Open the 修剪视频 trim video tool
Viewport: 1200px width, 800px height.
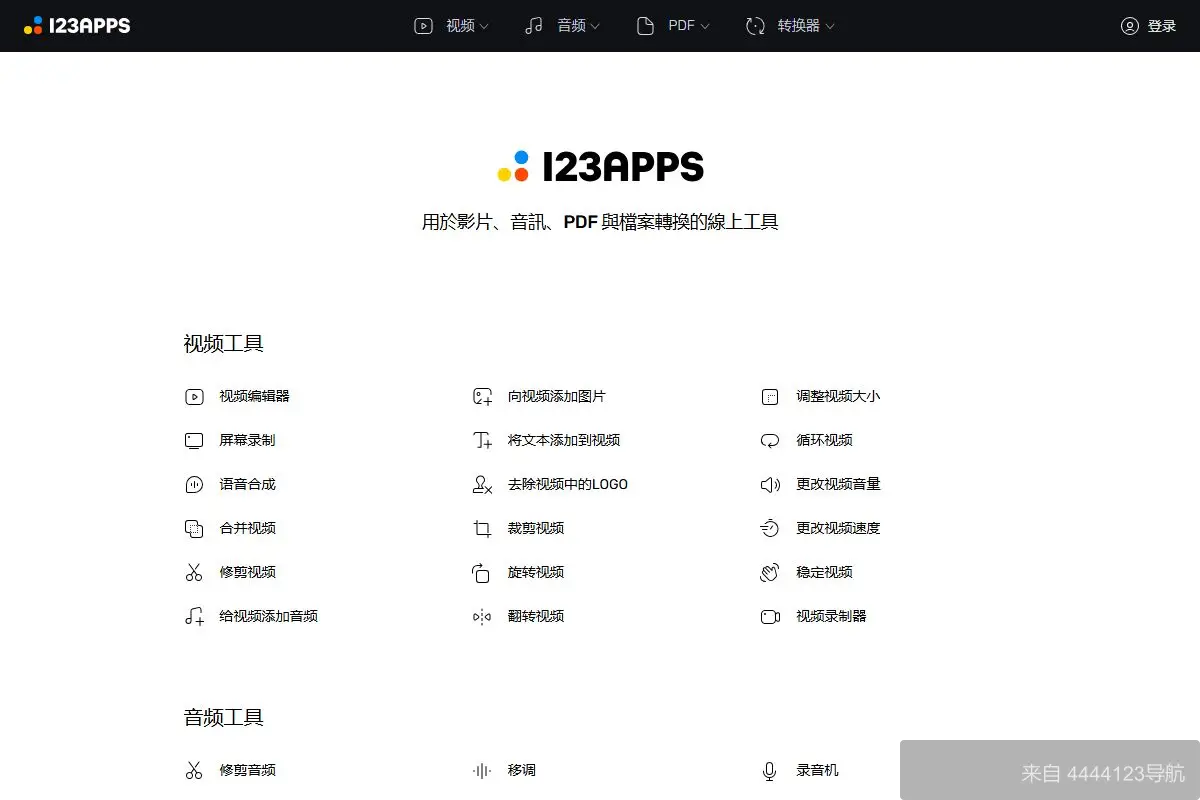[x=246, y=572]
